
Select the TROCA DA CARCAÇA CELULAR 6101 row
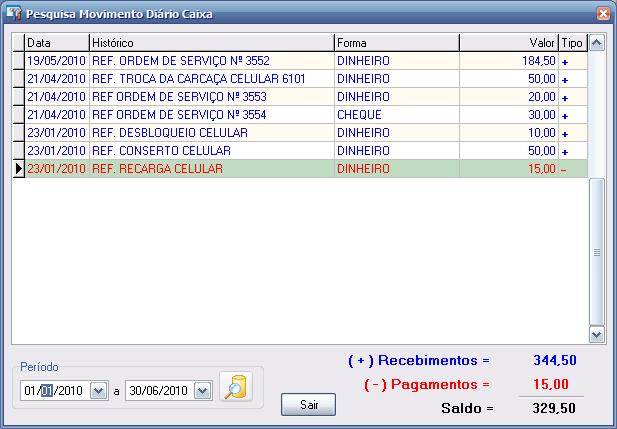click(x=180, y=79)
